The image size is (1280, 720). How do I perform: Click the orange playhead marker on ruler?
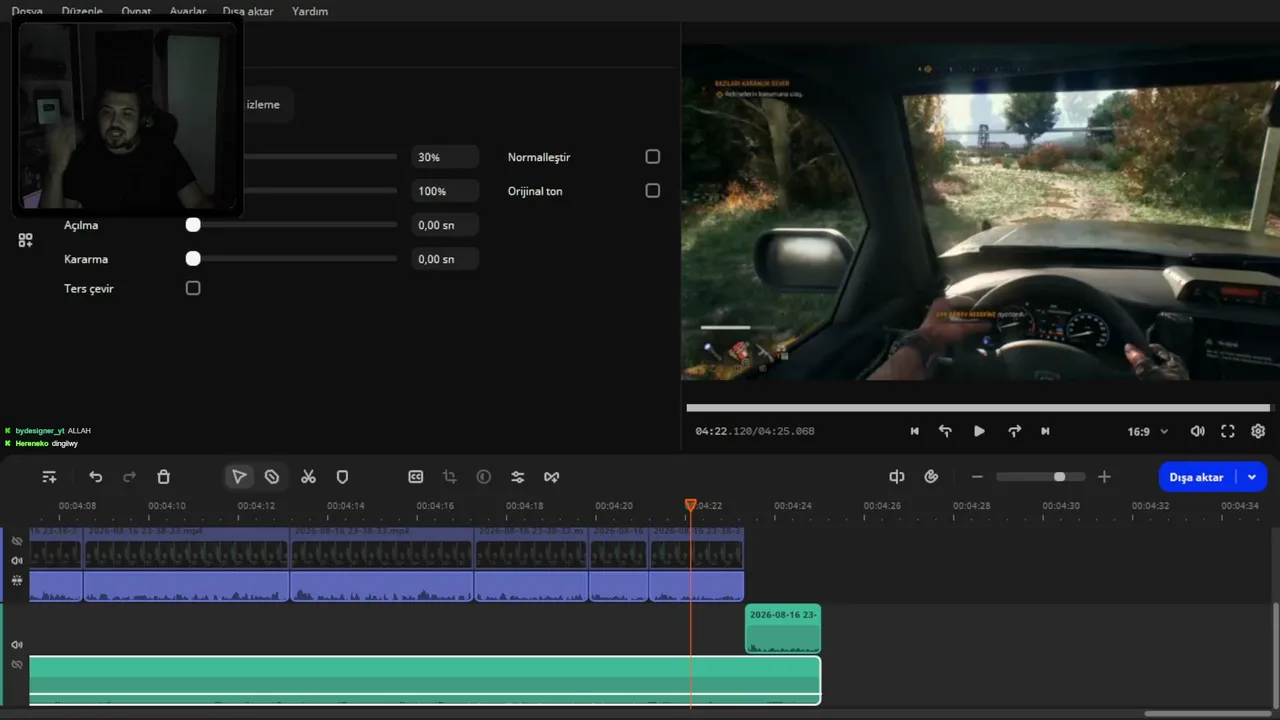click(690, 506)
